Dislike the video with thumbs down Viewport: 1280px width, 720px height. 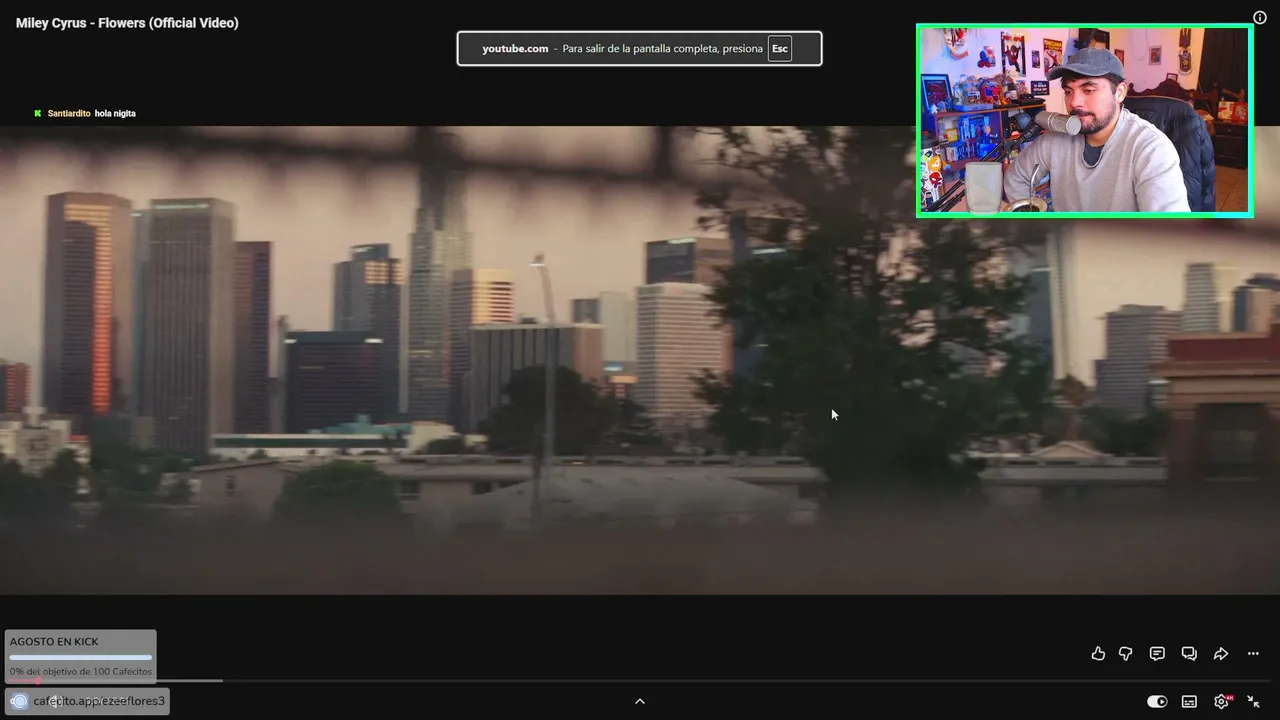pyautogui.click(x=1126, y=654)
